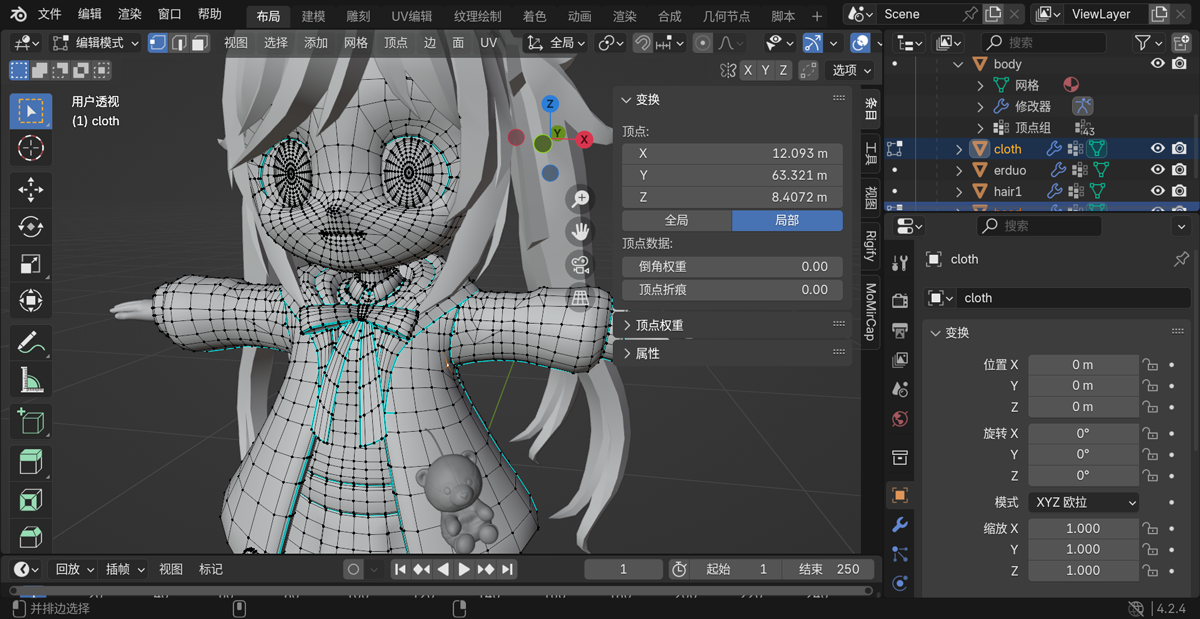Click the vertex X coordinate field

(732, 154)
